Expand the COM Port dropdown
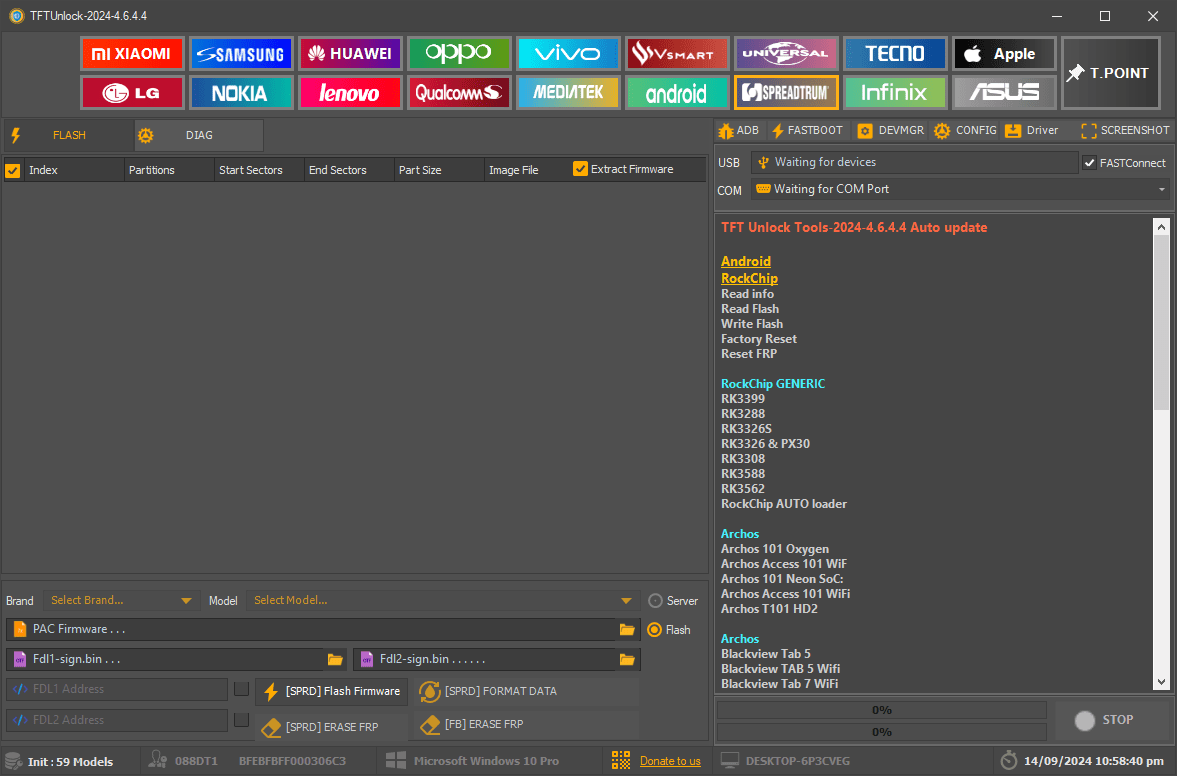This screenshot has width=1177, height=776. point(1162,189)
